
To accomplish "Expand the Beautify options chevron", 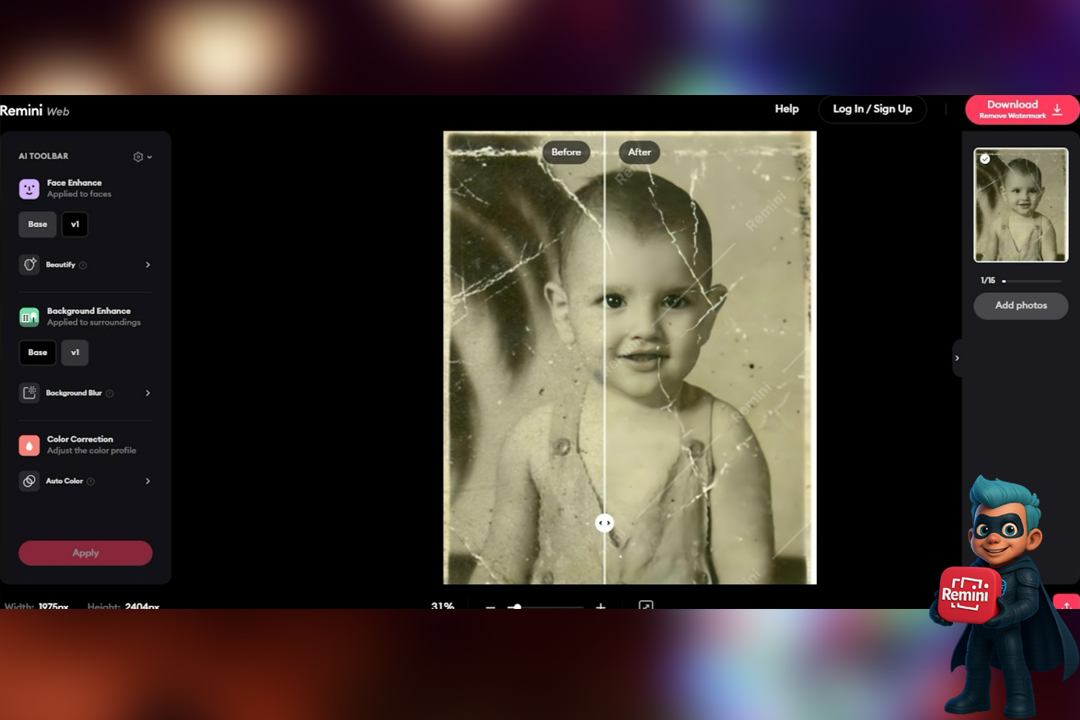I will click(x=148, y=265).
